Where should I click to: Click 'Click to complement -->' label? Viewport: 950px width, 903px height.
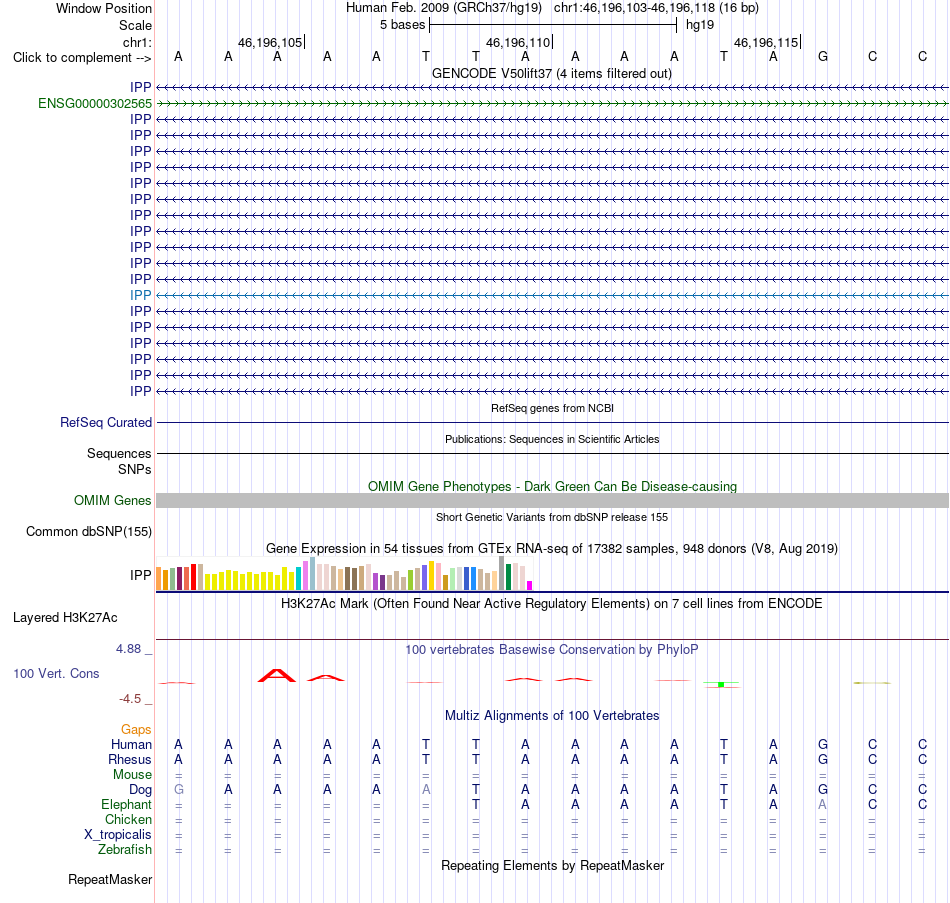pyautogui.click(x=82, y=58)
